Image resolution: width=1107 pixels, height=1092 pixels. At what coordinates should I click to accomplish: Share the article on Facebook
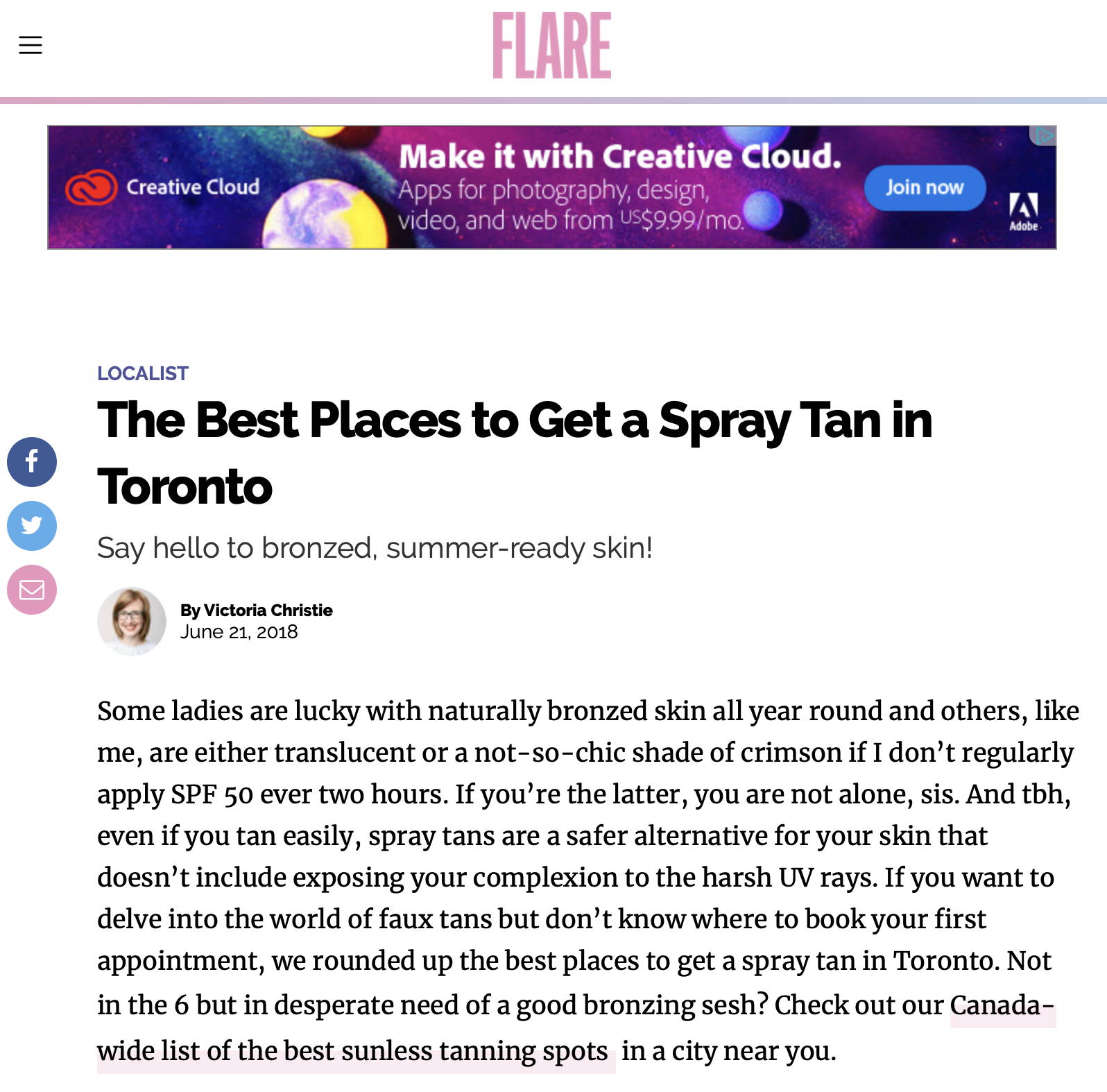32,462
